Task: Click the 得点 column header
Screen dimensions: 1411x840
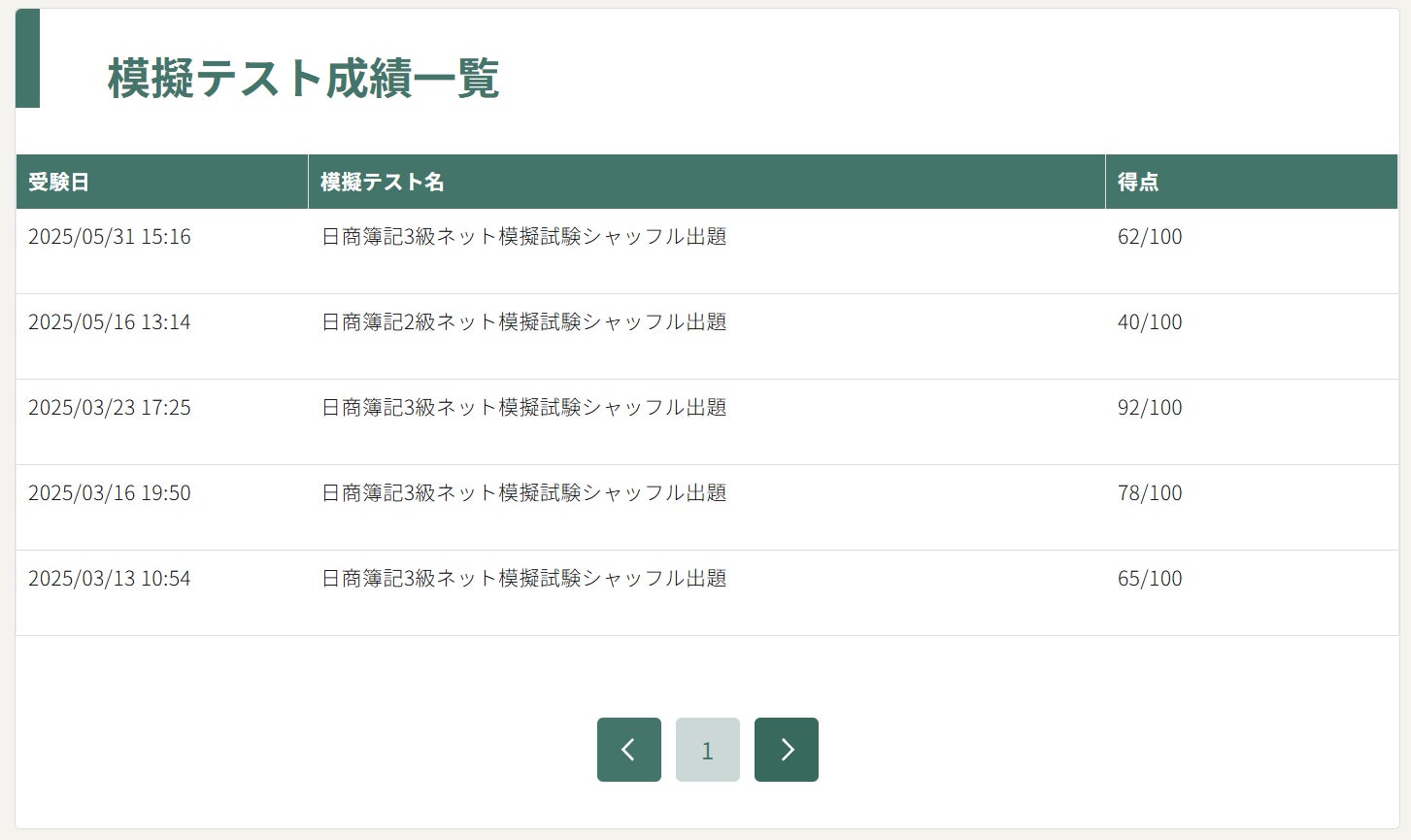Action: [1137, 182]
